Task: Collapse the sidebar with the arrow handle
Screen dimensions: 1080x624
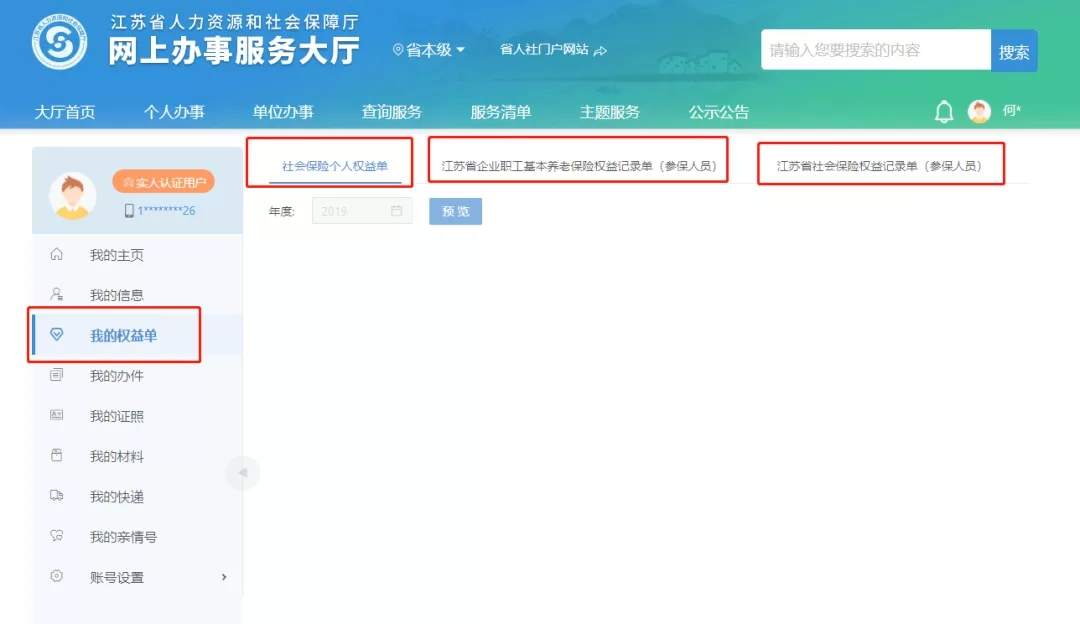Action: pos(242,473)
